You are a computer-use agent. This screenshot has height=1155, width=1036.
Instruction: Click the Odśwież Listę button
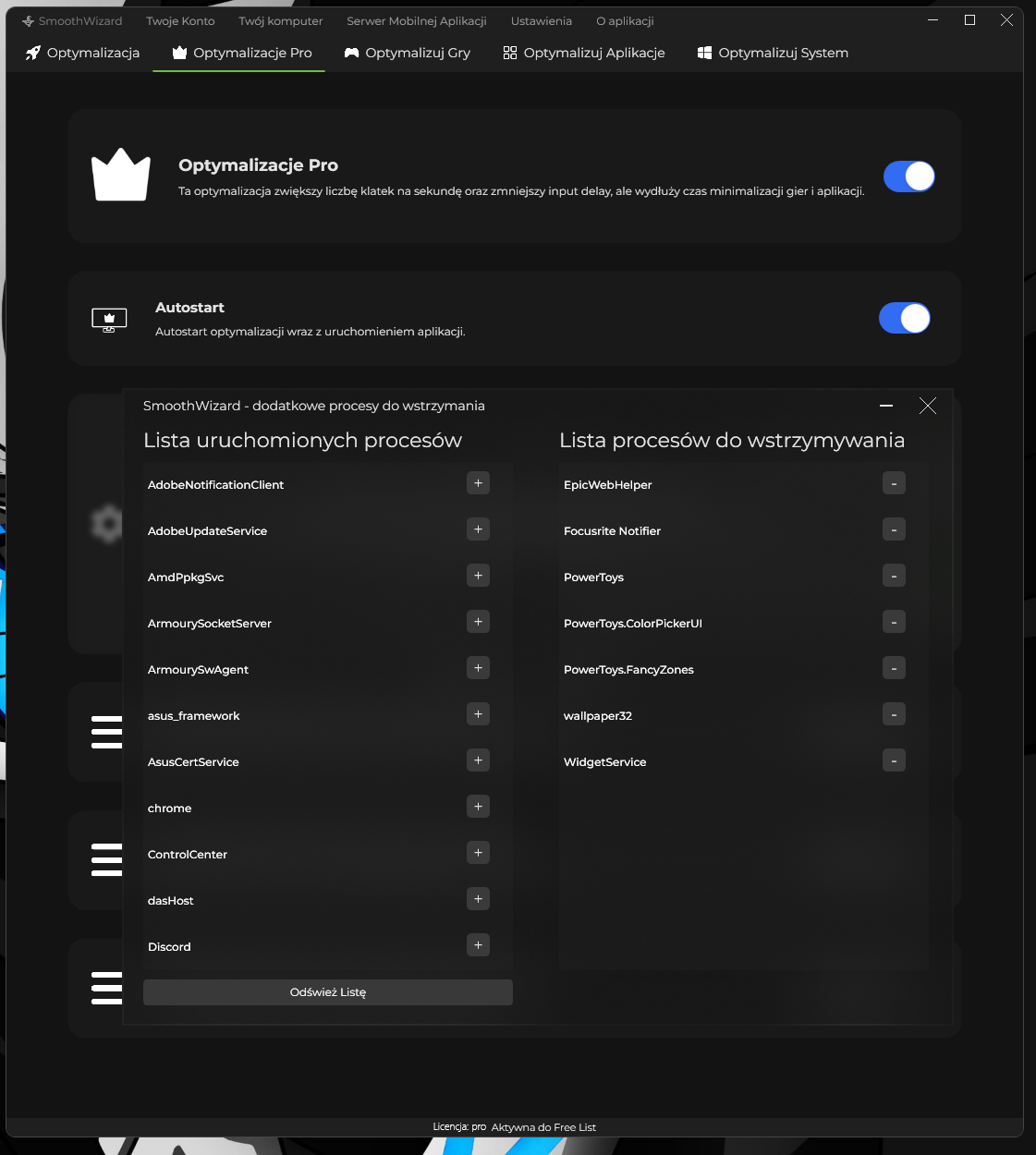click(x=328, y=992)
